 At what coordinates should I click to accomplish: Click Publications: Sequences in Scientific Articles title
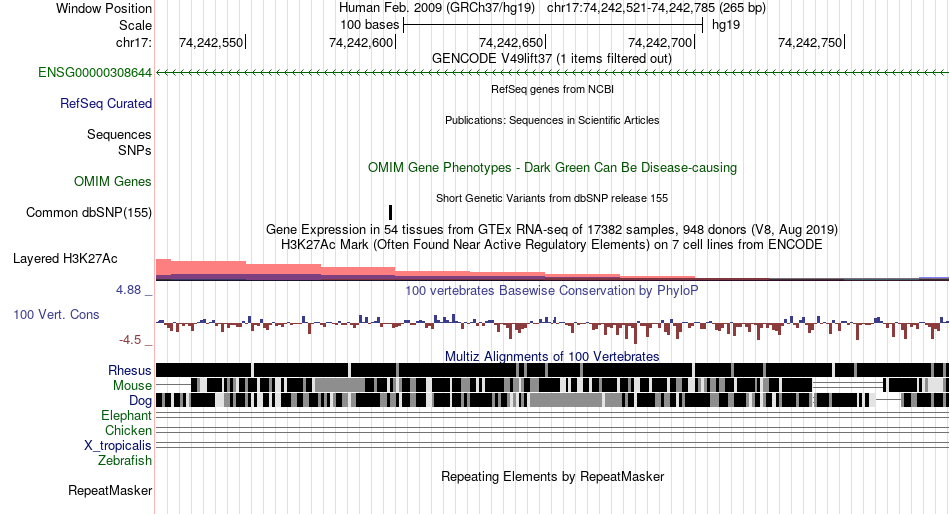(552, 120)
